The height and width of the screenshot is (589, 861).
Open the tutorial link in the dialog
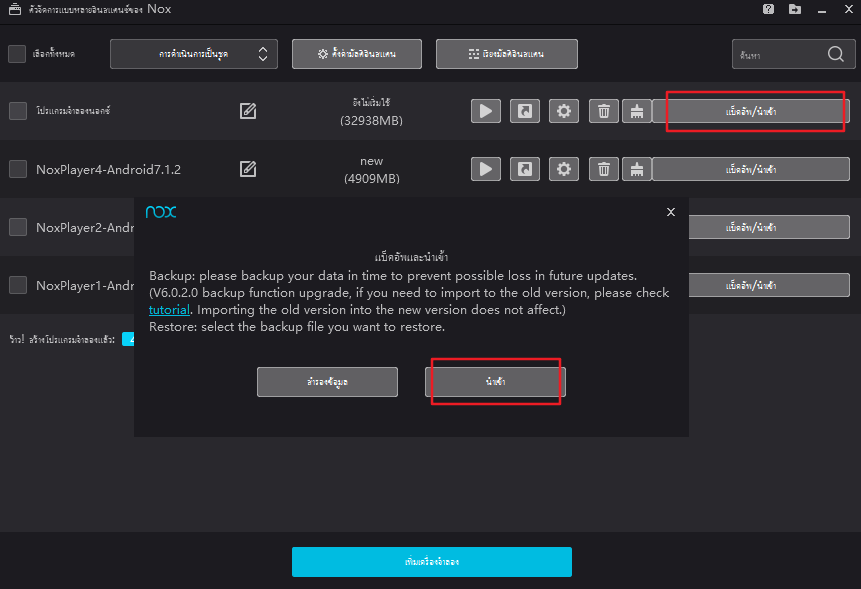click(x=169, y=310)
